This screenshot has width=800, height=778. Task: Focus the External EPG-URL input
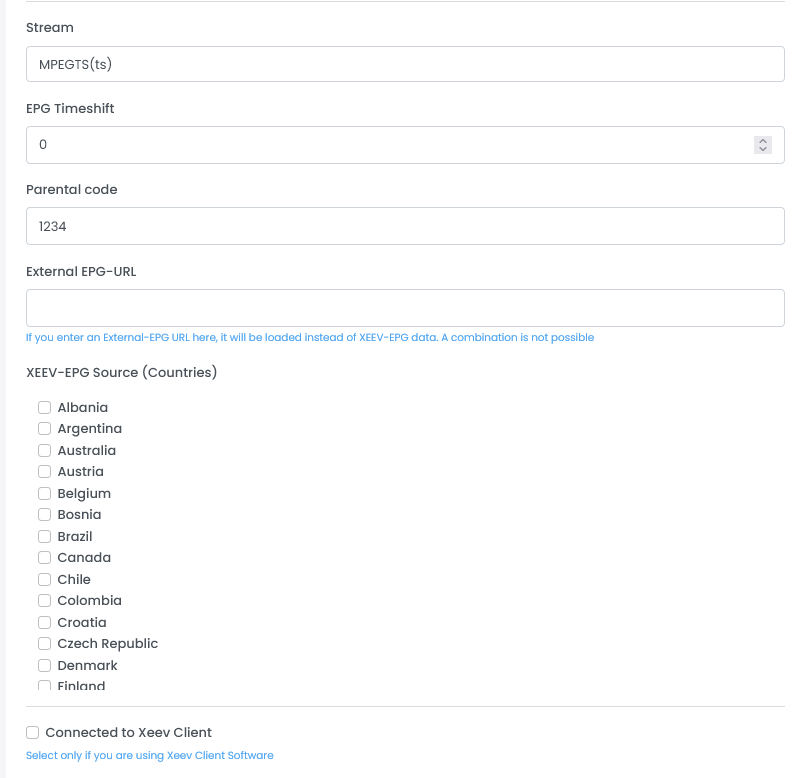405,308
